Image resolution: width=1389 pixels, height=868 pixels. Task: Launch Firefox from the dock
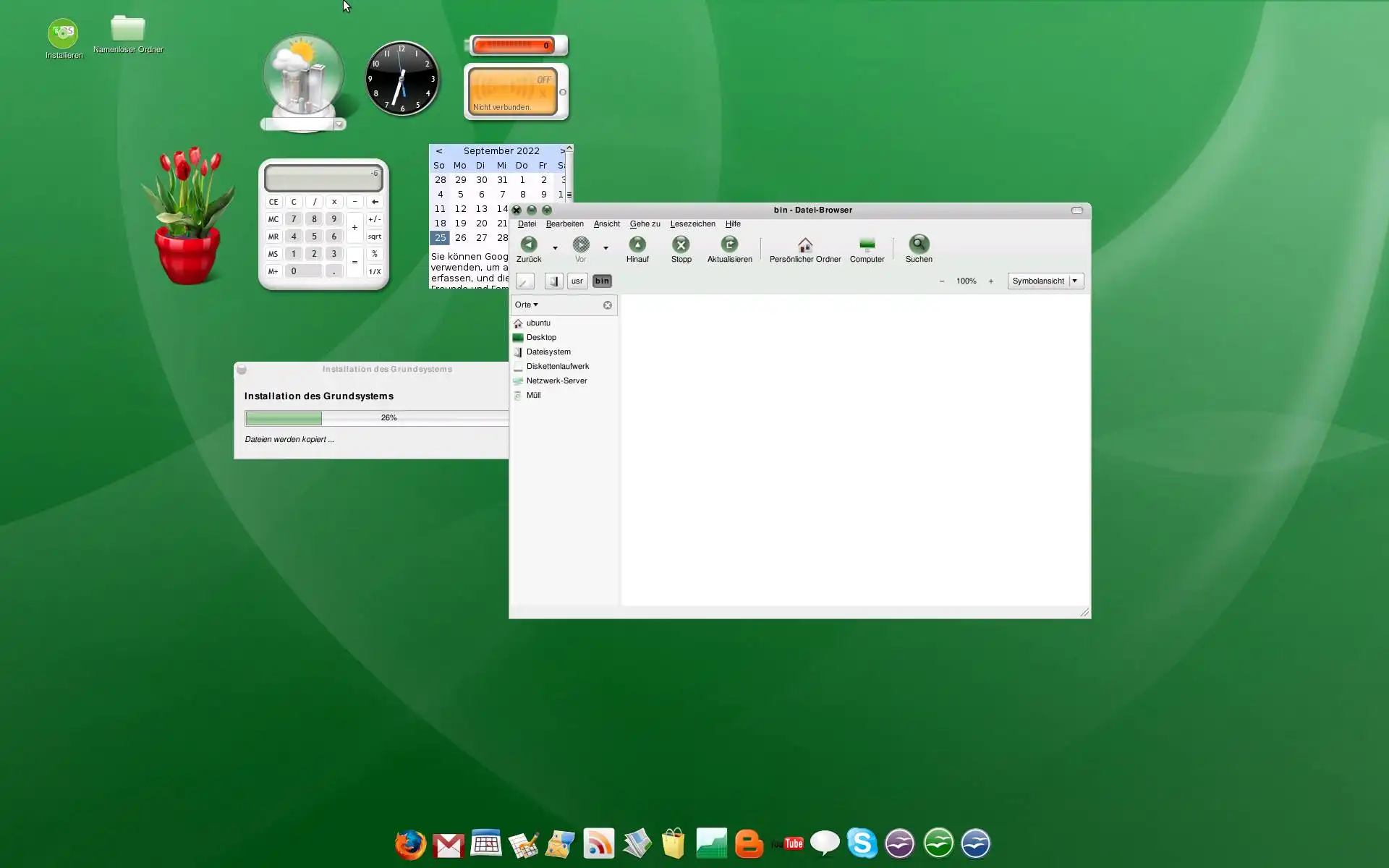410,843
